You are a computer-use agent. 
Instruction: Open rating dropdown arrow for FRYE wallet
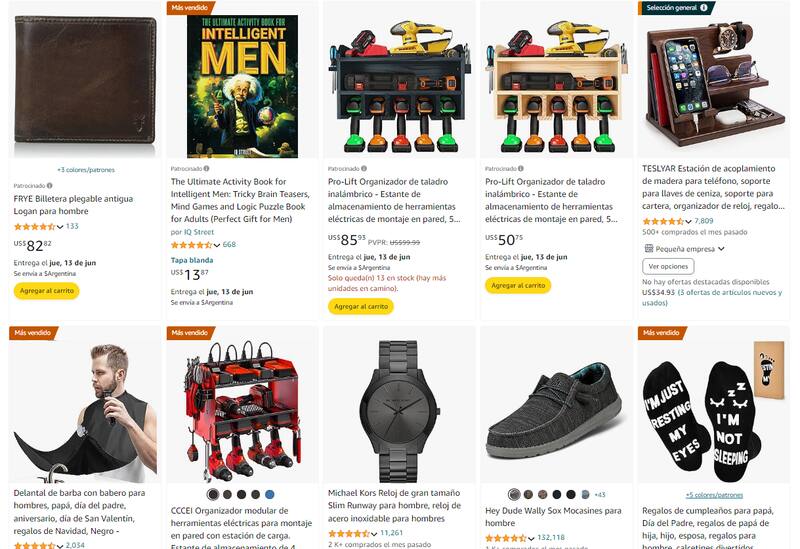click(x=60, y=227)
